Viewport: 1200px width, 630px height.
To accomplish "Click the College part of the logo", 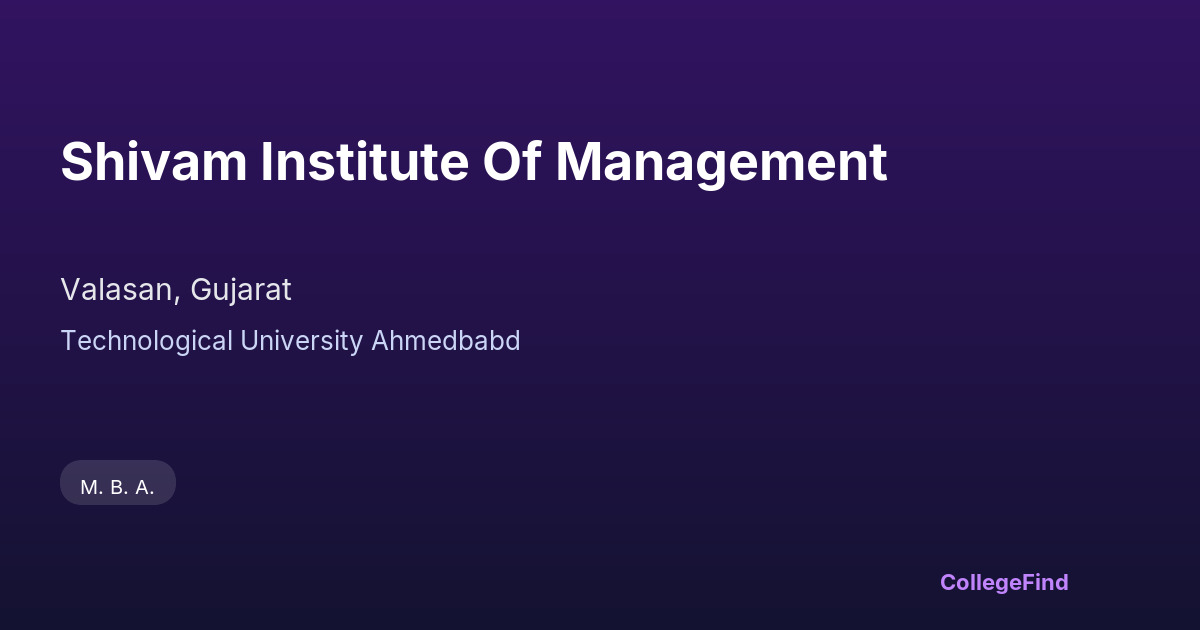I will [x=978, y=582].
